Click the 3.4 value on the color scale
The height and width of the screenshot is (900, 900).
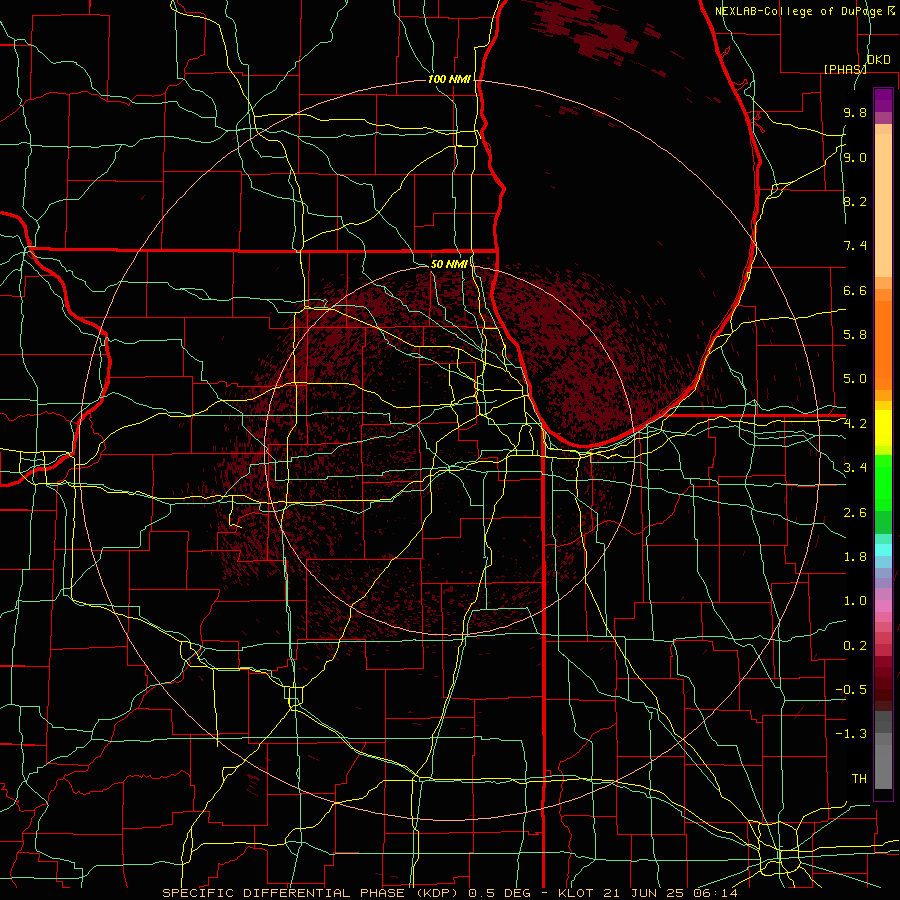tap(855, 468)
